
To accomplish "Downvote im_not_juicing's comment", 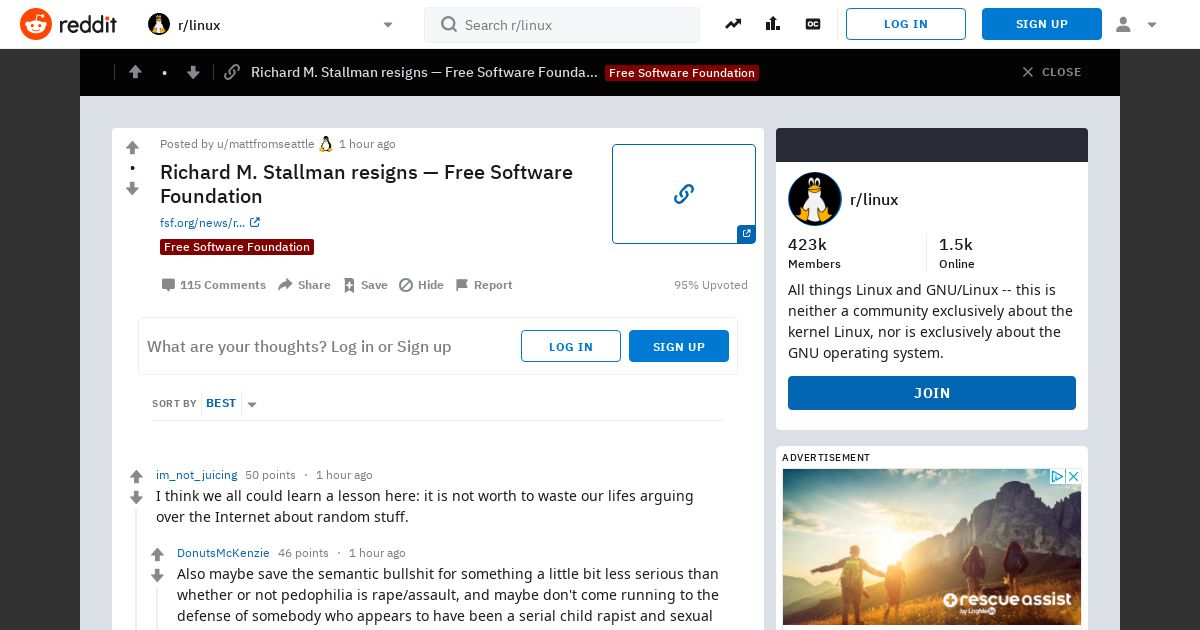I will click(136, 497).
